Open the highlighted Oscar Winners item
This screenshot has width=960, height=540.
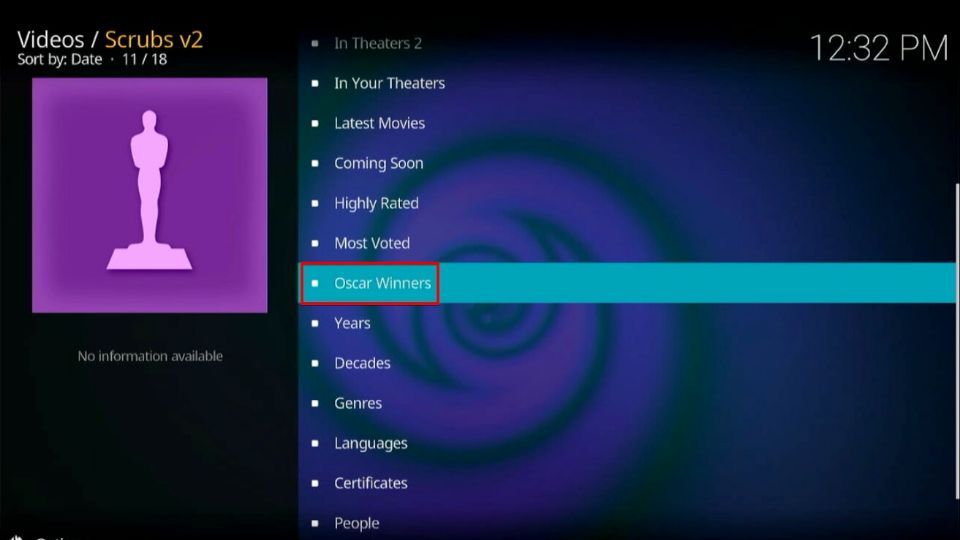click(628, 283)
